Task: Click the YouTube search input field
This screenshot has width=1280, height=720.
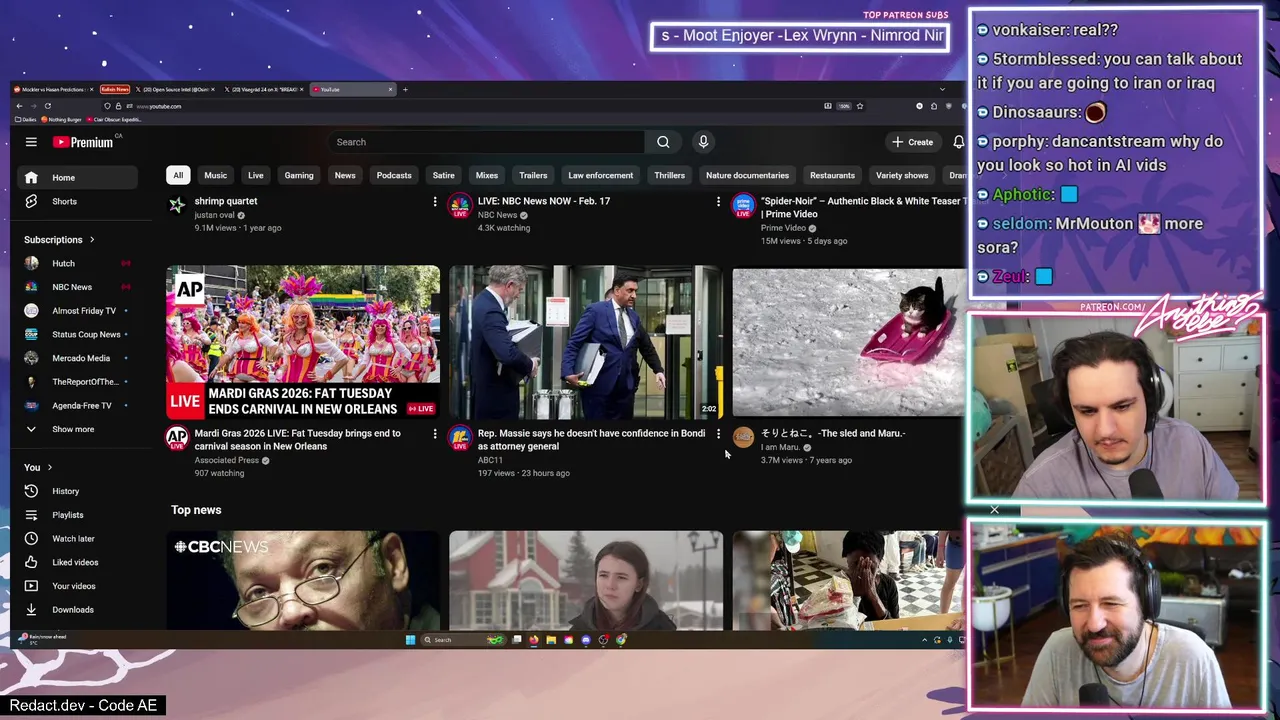Action: pos(488,142)
